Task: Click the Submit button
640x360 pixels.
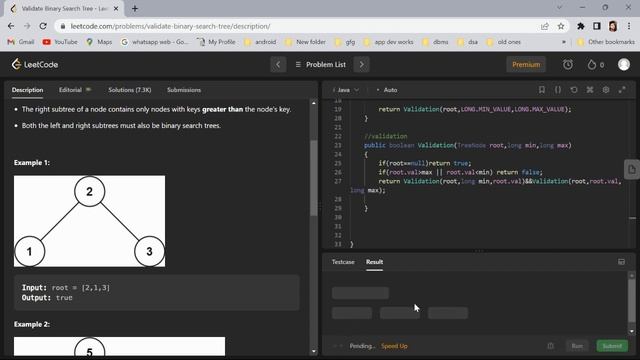Action: coord(612,346)
